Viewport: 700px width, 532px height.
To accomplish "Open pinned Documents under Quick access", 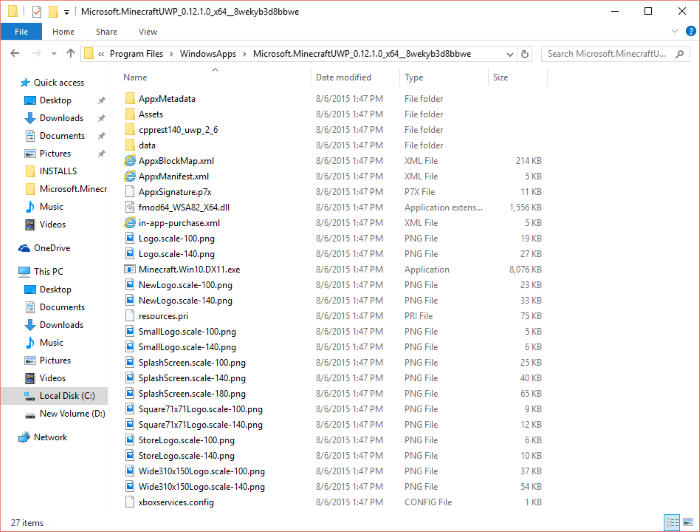I will point(62,136).
